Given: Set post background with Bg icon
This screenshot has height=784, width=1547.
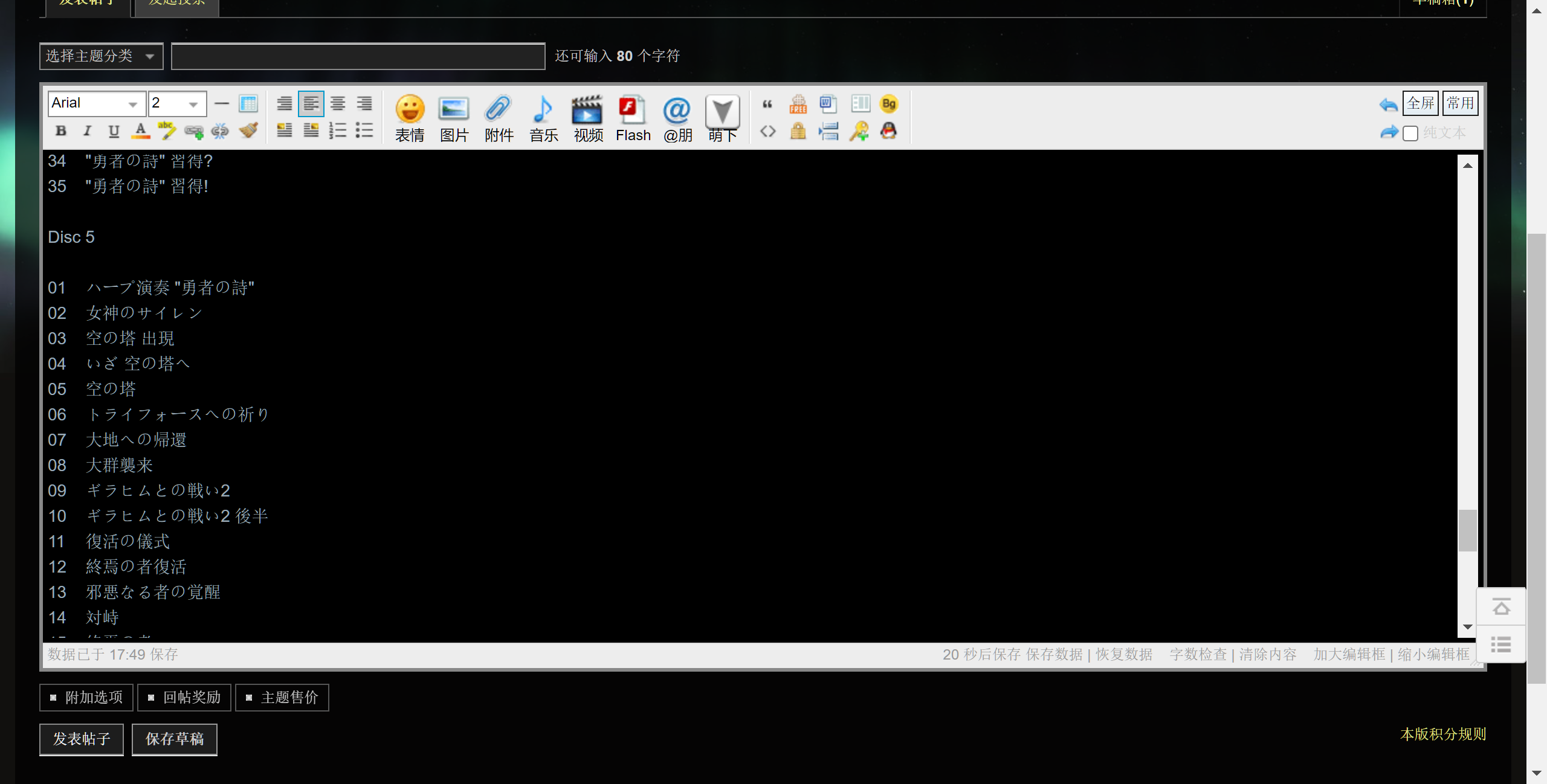Looking at the screenshot, I should pos(889,104).
